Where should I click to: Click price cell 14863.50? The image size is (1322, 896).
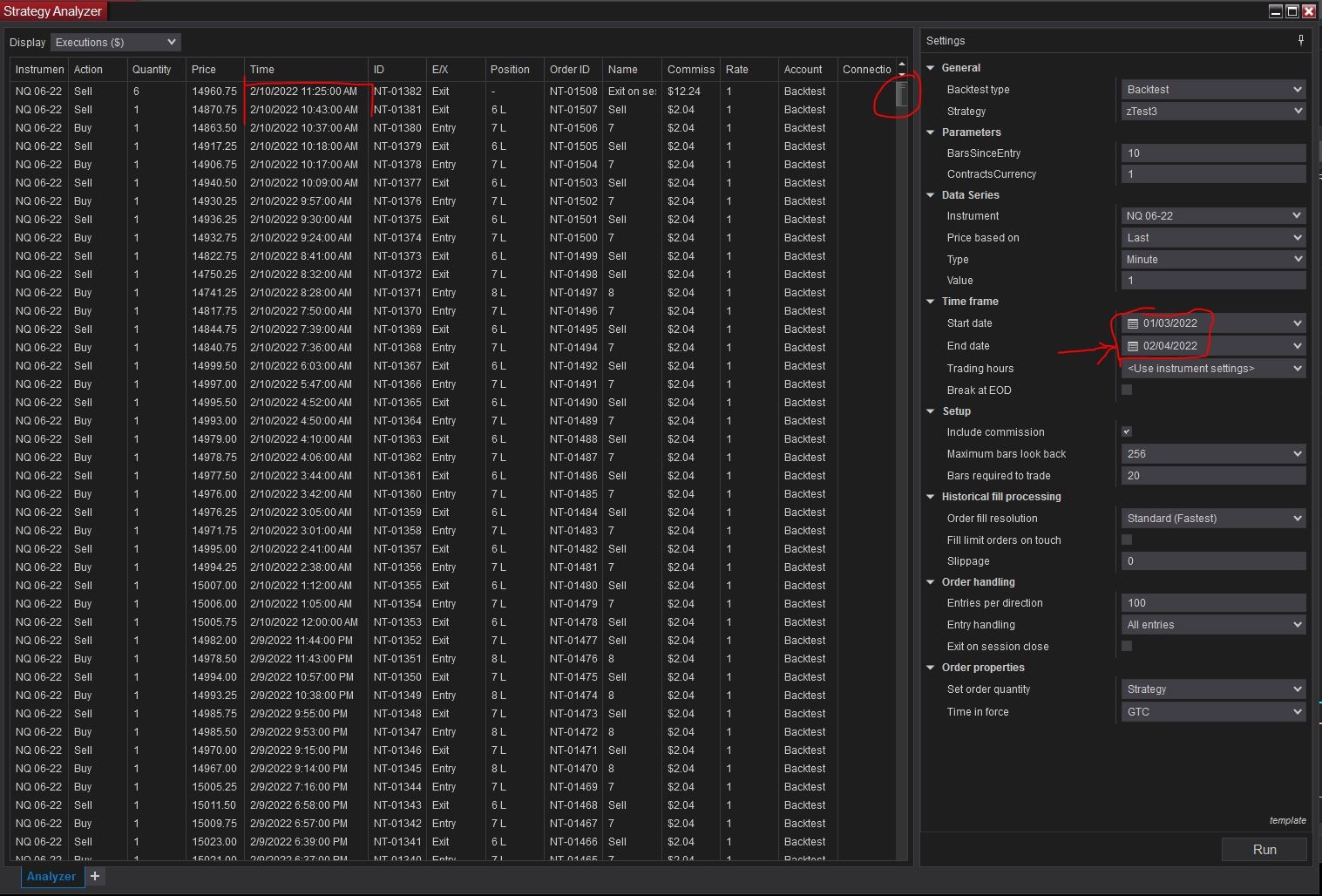[214, 127]
